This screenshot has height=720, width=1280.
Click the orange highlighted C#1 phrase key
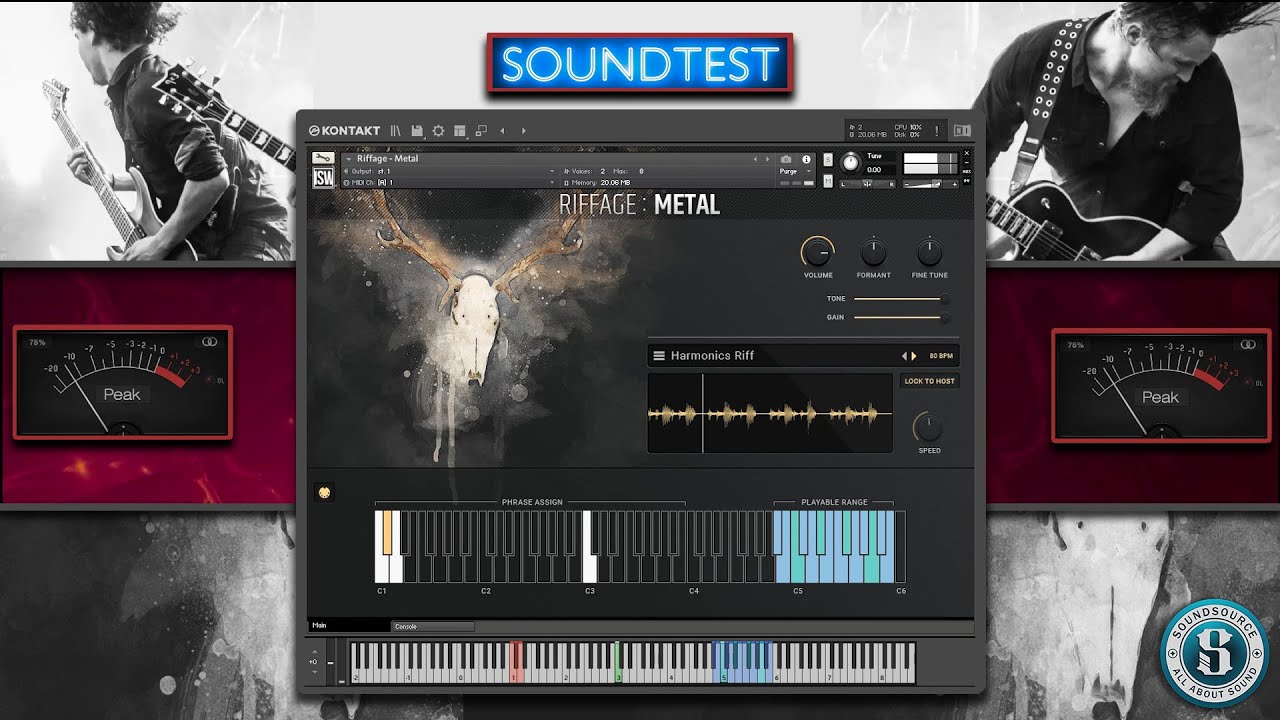388,533
